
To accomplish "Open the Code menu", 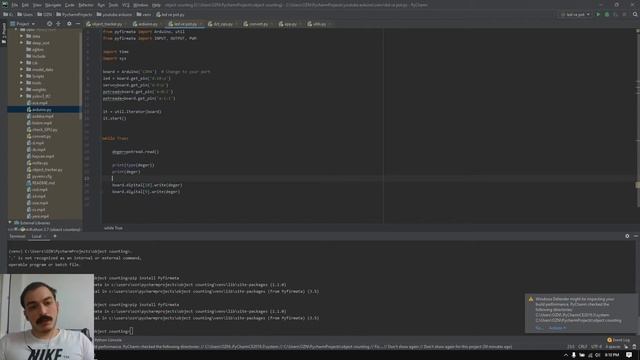I will tap(70, 5).
